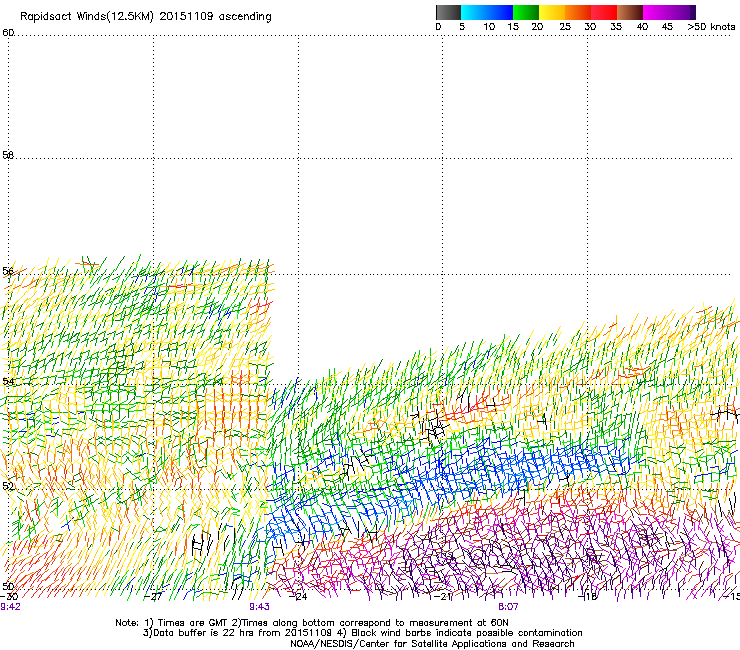The image size is (740, 650).
Task: Click the purple time stamp '9:43'
Action: pos(260,607)
